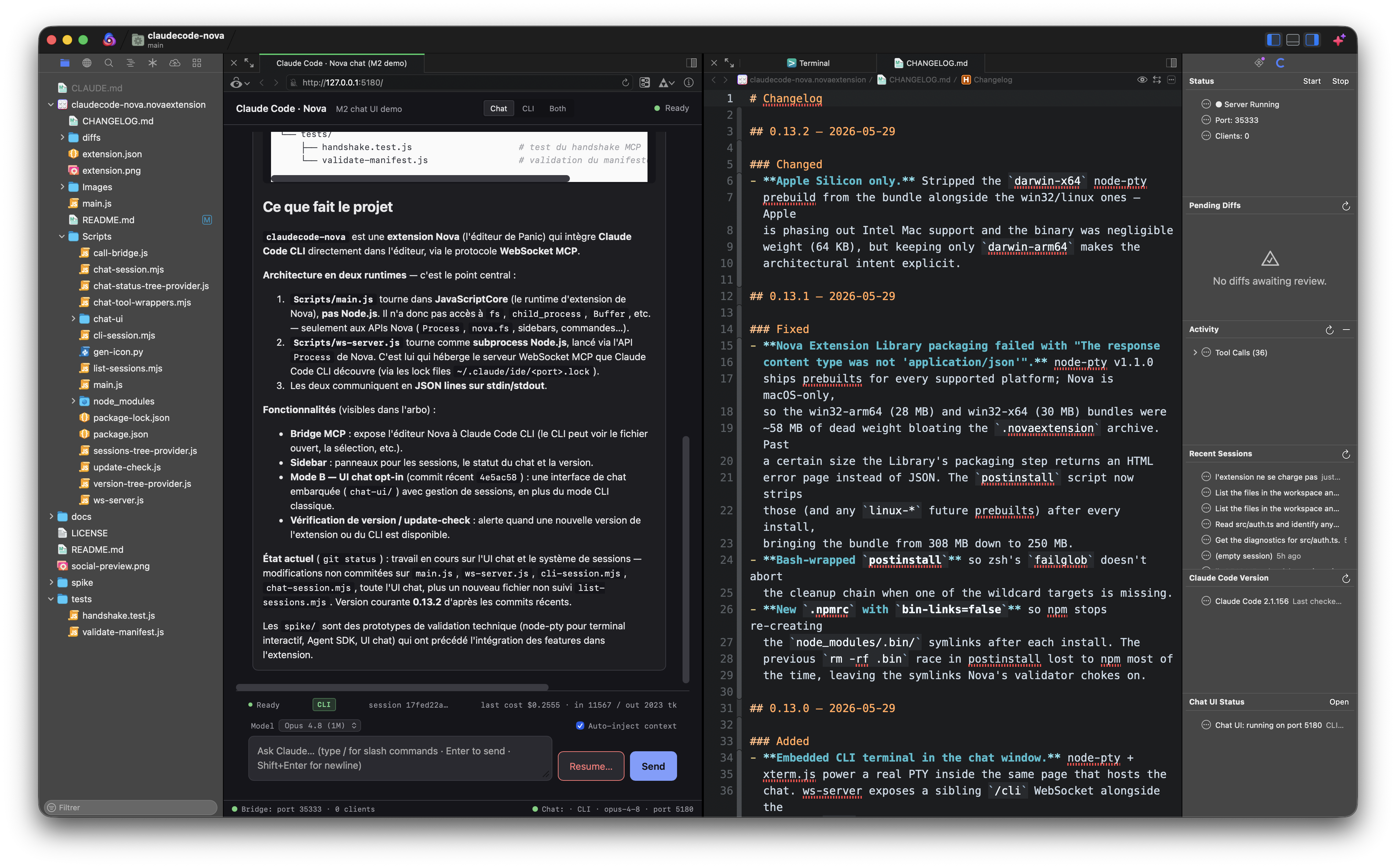1396x868 pixels.
Task: Click the code block horizontal scrollbar
Action: point(420,179)
